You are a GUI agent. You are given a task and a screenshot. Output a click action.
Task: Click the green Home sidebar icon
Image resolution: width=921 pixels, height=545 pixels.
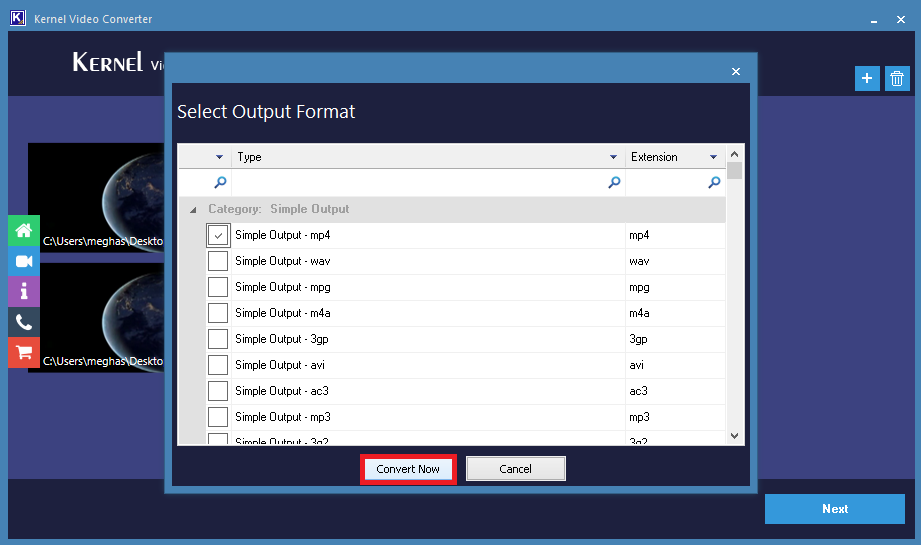pos(24,230)
